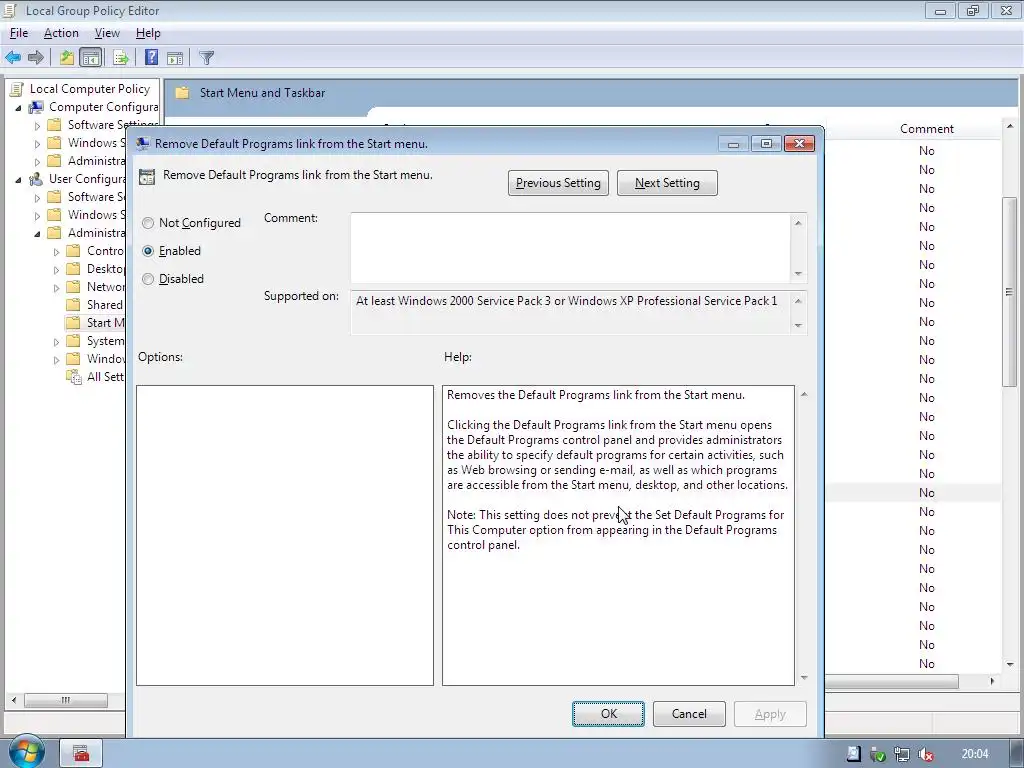This screenshot has width=1024, height=768.
Task: Open the Help menu
Action: pyautogui.click(x=148, y=33)
